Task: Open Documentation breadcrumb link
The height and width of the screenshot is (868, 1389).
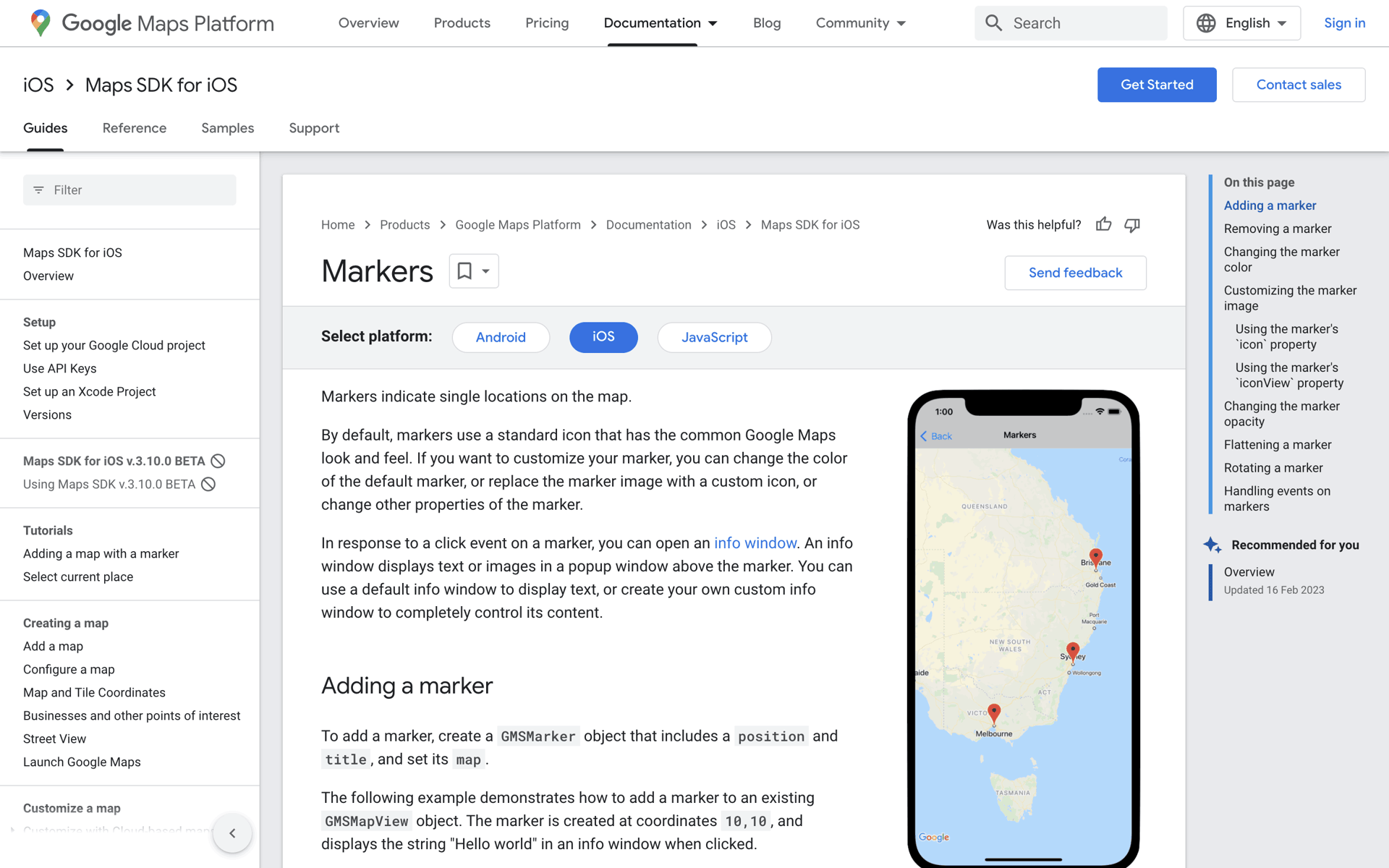Action: click(648, 225)
